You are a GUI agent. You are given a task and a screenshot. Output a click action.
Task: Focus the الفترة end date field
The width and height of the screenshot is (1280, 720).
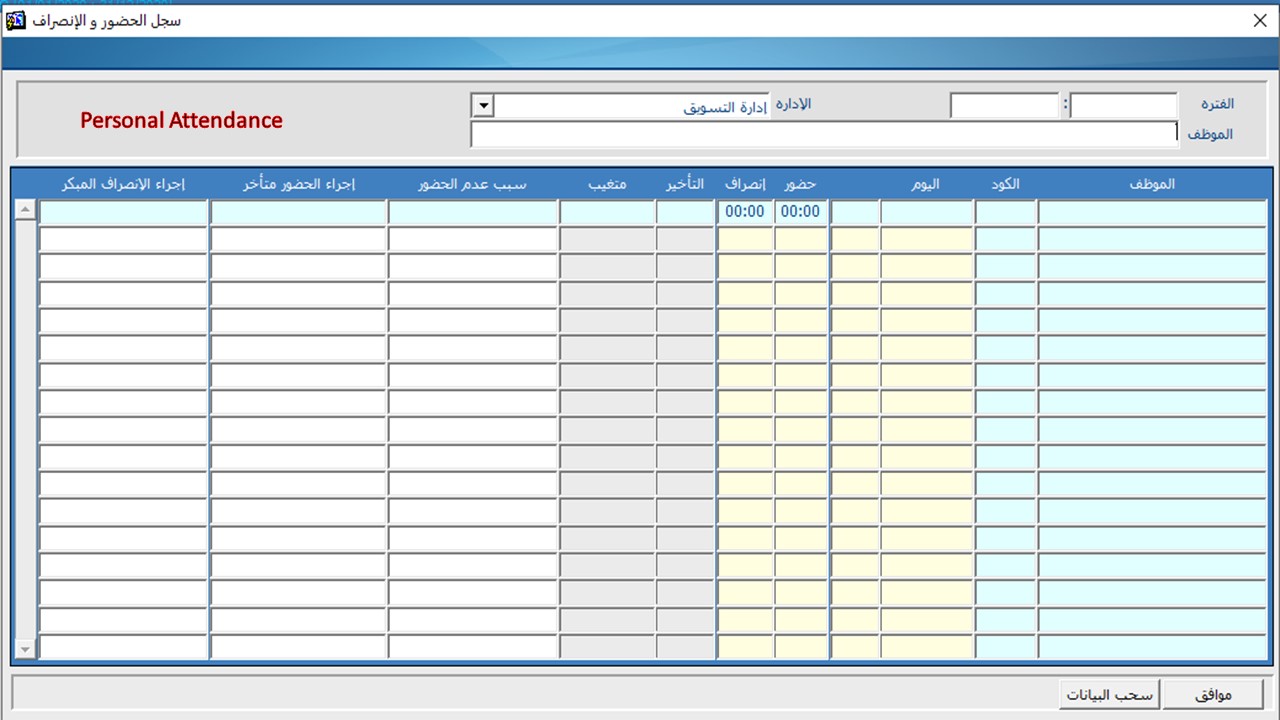pyautogui.click(x=1004, y=106)
